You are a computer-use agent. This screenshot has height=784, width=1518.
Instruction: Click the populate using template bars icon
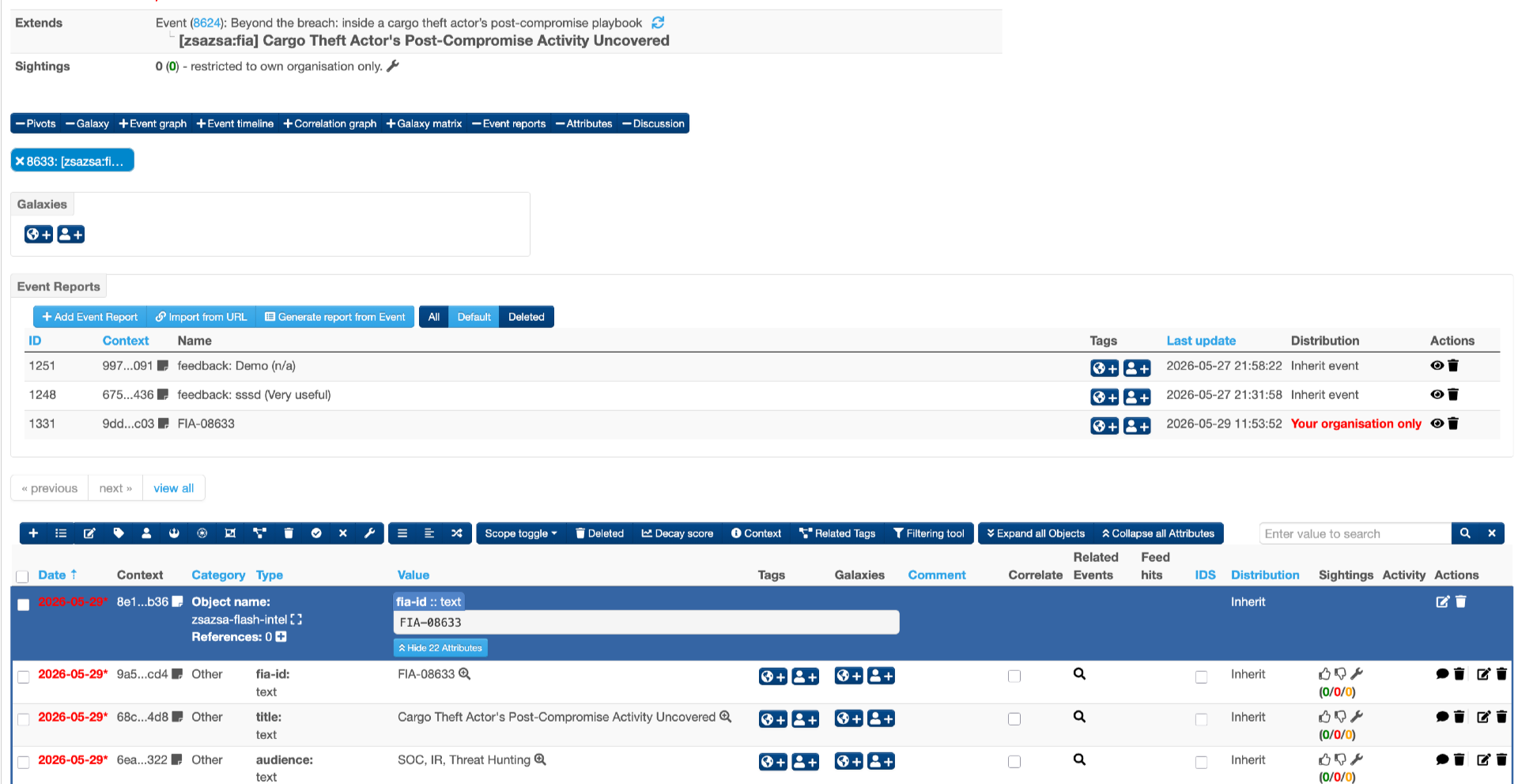(402, 533)
